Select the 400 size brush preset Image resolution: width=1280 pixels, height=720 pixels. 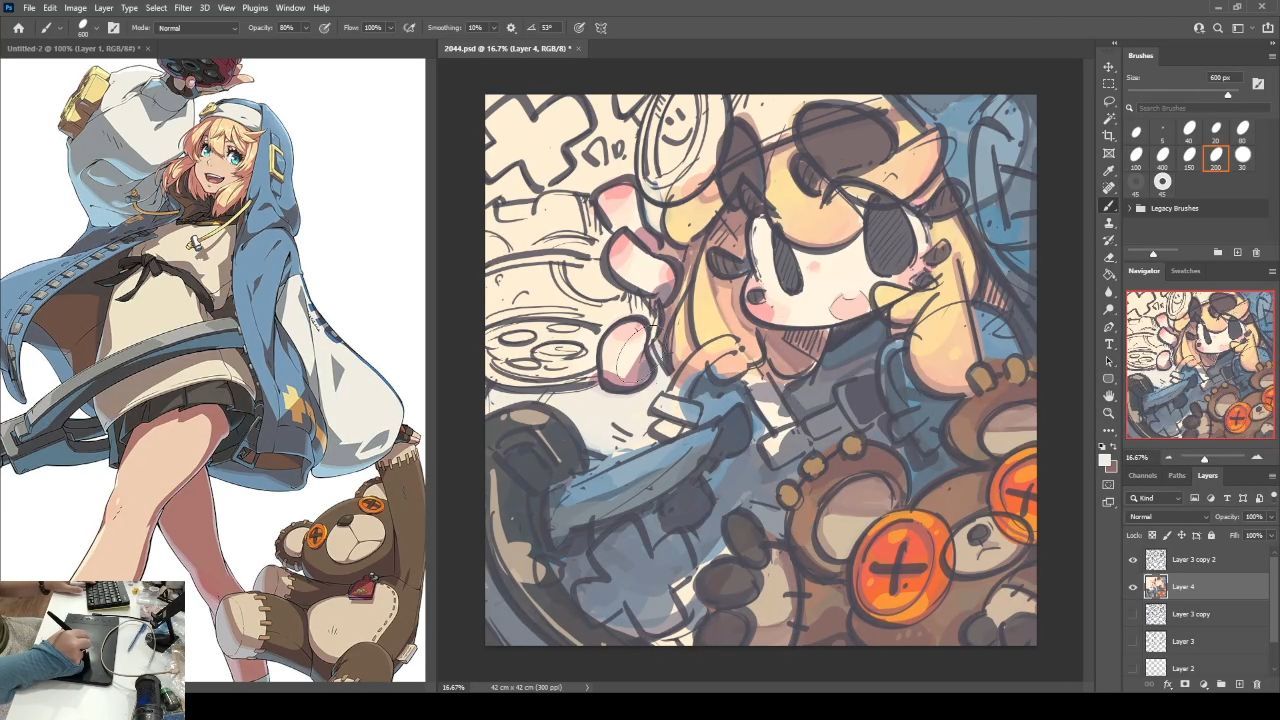point(1163,157)
